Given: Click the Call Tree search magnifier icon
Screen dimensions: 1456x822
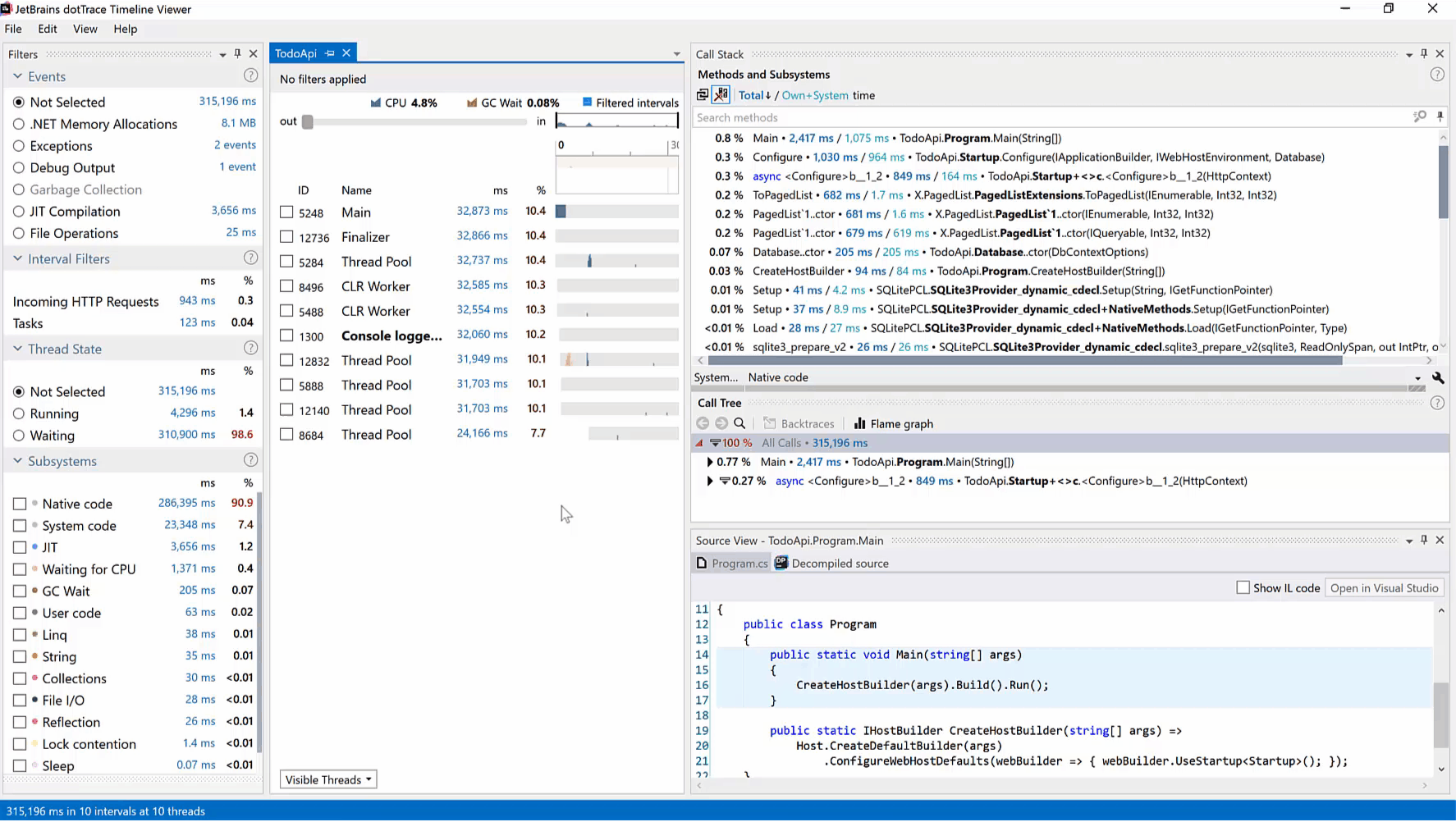Looking at the screenshot, I should pyautogui.click(x=739, y=424).
